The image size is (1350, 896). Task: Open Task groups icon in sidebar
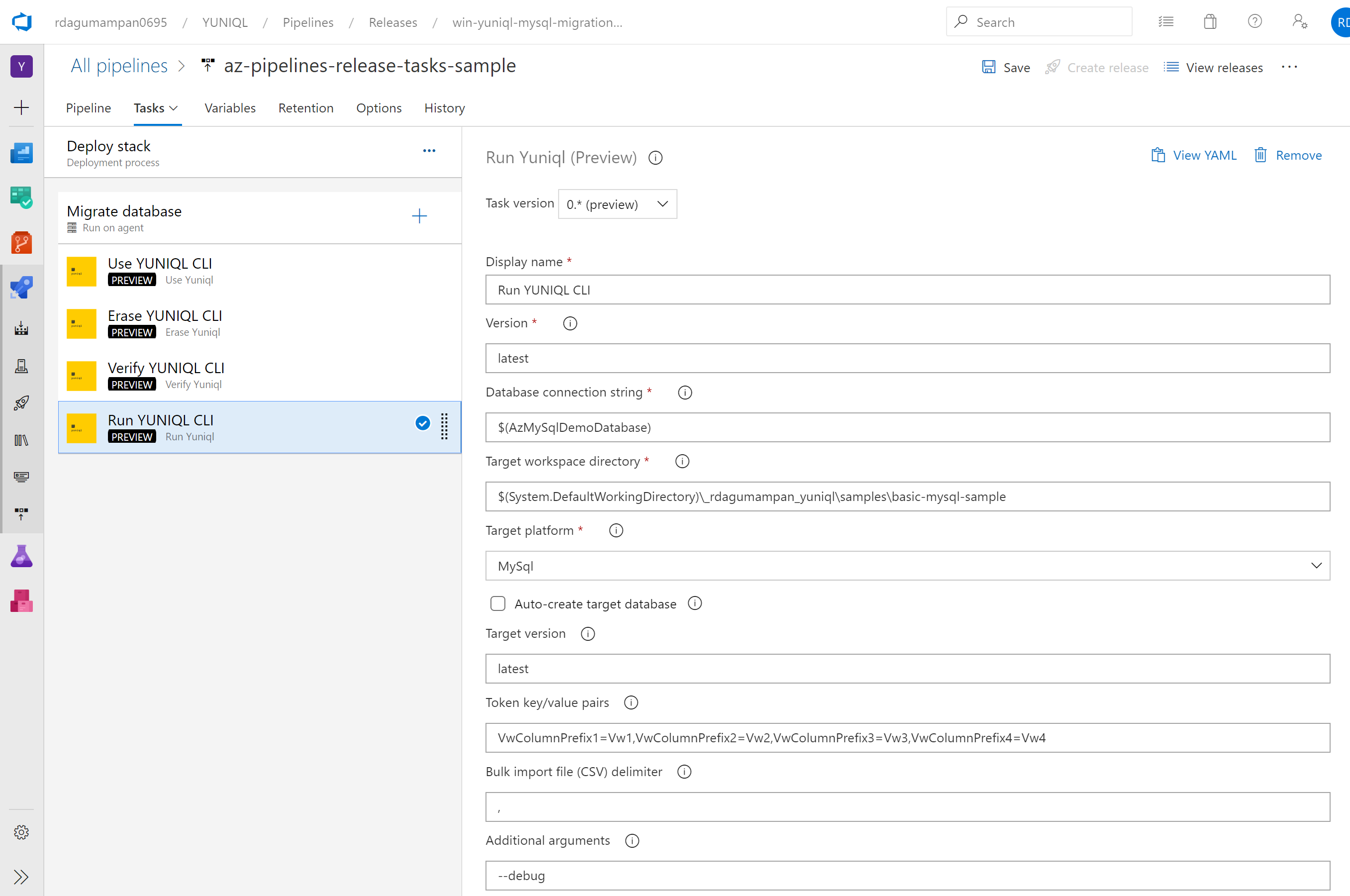coord(22,477)
